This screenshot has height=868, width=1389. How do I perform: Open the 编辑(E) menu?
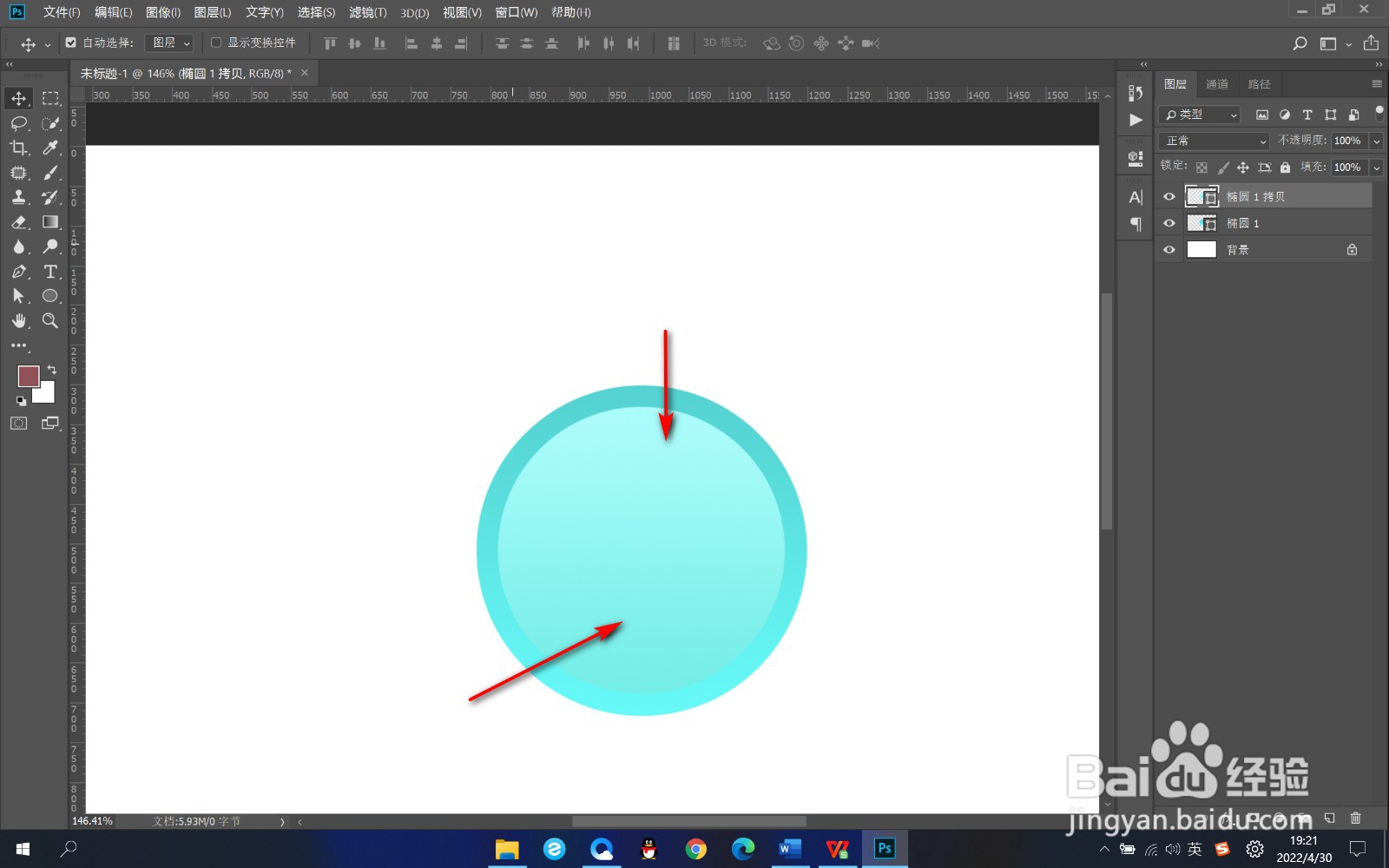(114, 12)
